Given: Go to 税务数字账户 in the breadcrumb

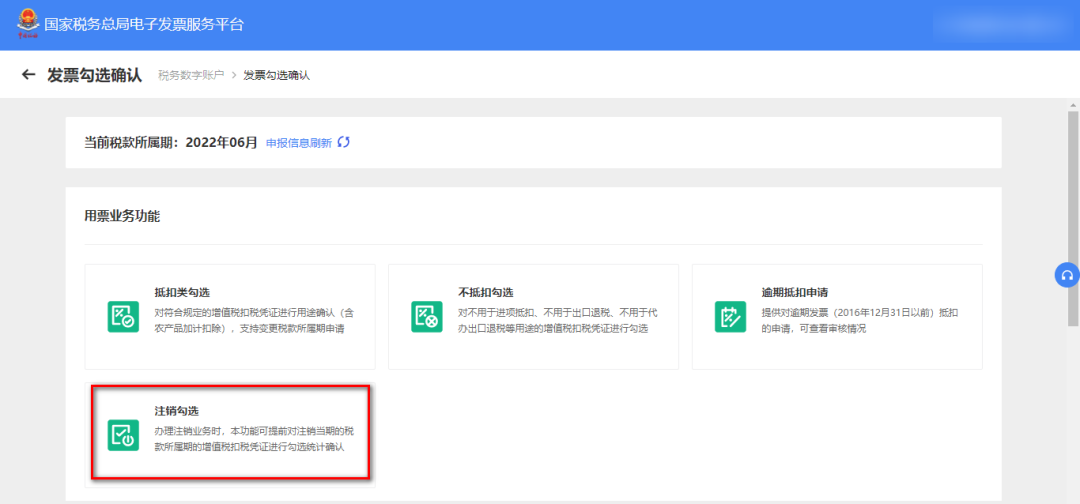Looking at the screenshot, I should pyautogui.click(x=191, y=76).
